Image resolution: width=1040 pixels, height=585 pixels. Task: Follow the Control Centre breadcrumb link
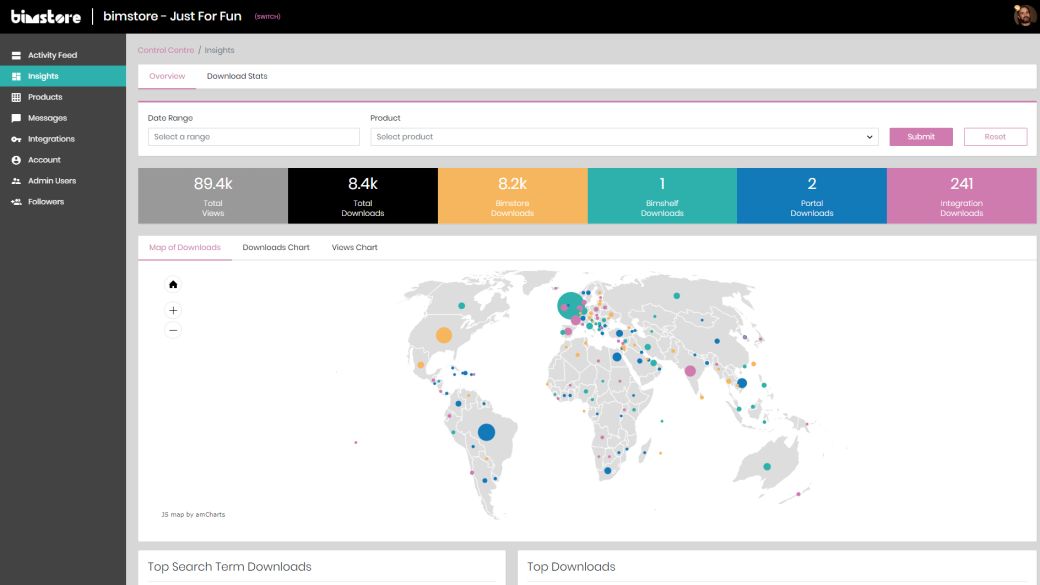click(166, 50)
